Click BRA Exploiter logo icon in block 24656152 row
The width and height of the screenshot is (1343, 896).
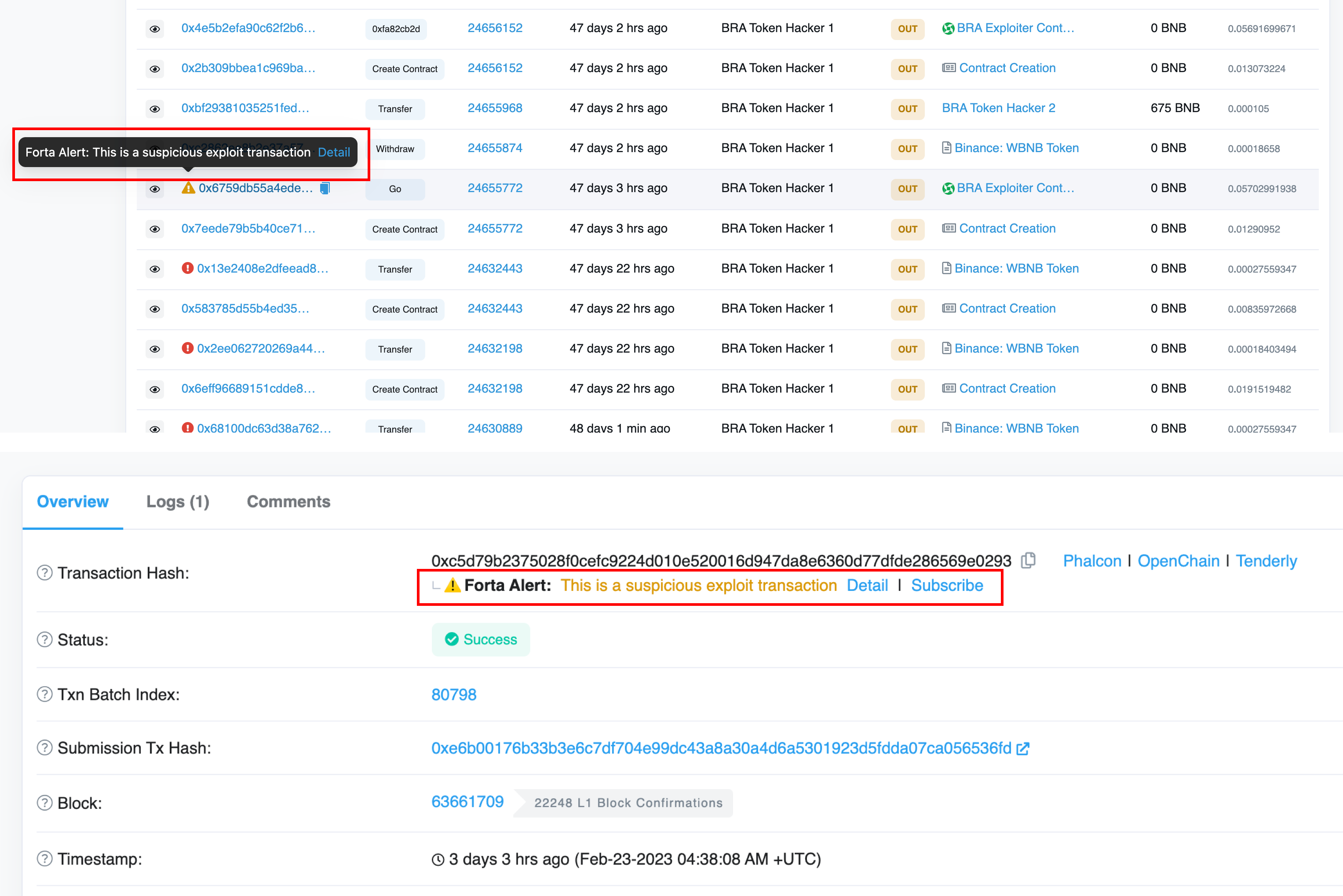tap(948, 29)
